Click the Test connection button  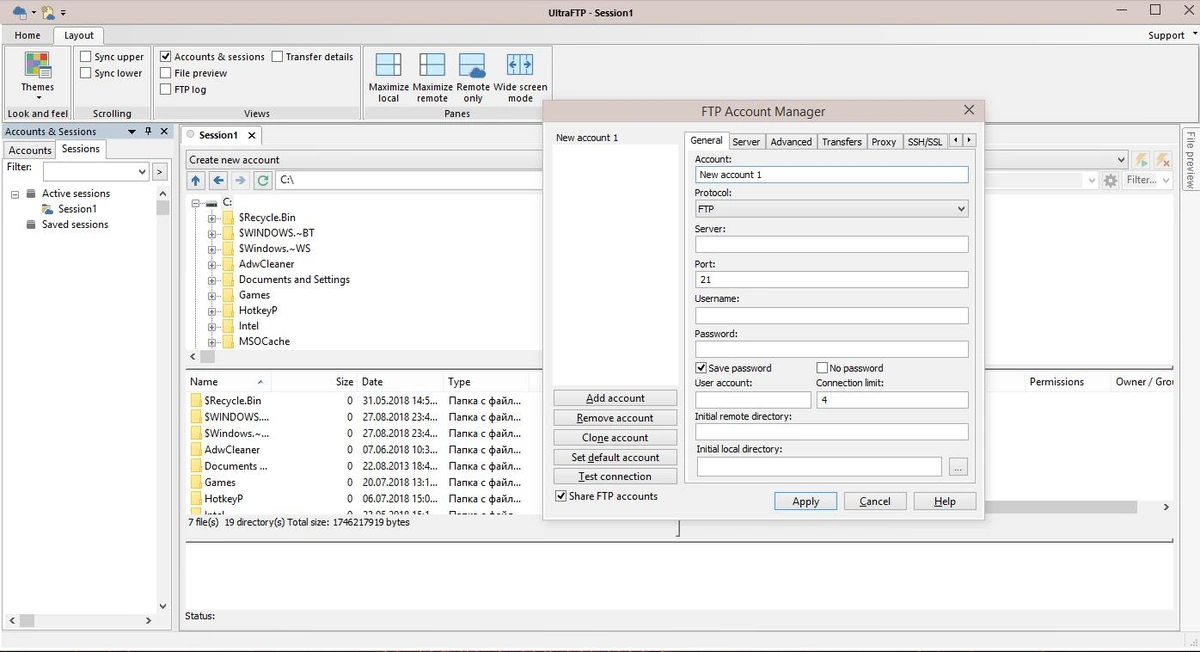click(x=615, y=477)
